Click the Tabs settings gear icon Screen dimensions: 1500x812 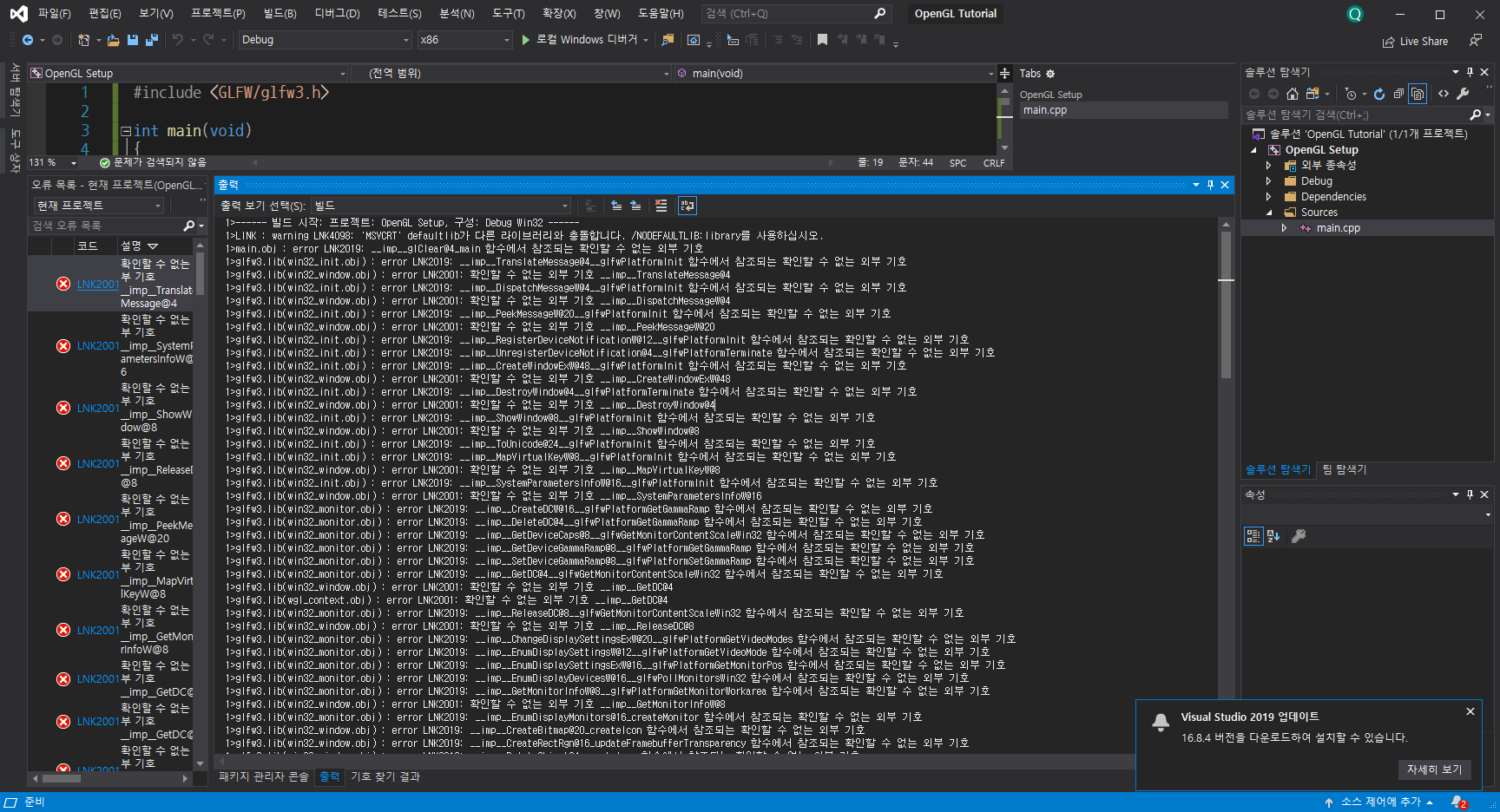coord(1050,74)
